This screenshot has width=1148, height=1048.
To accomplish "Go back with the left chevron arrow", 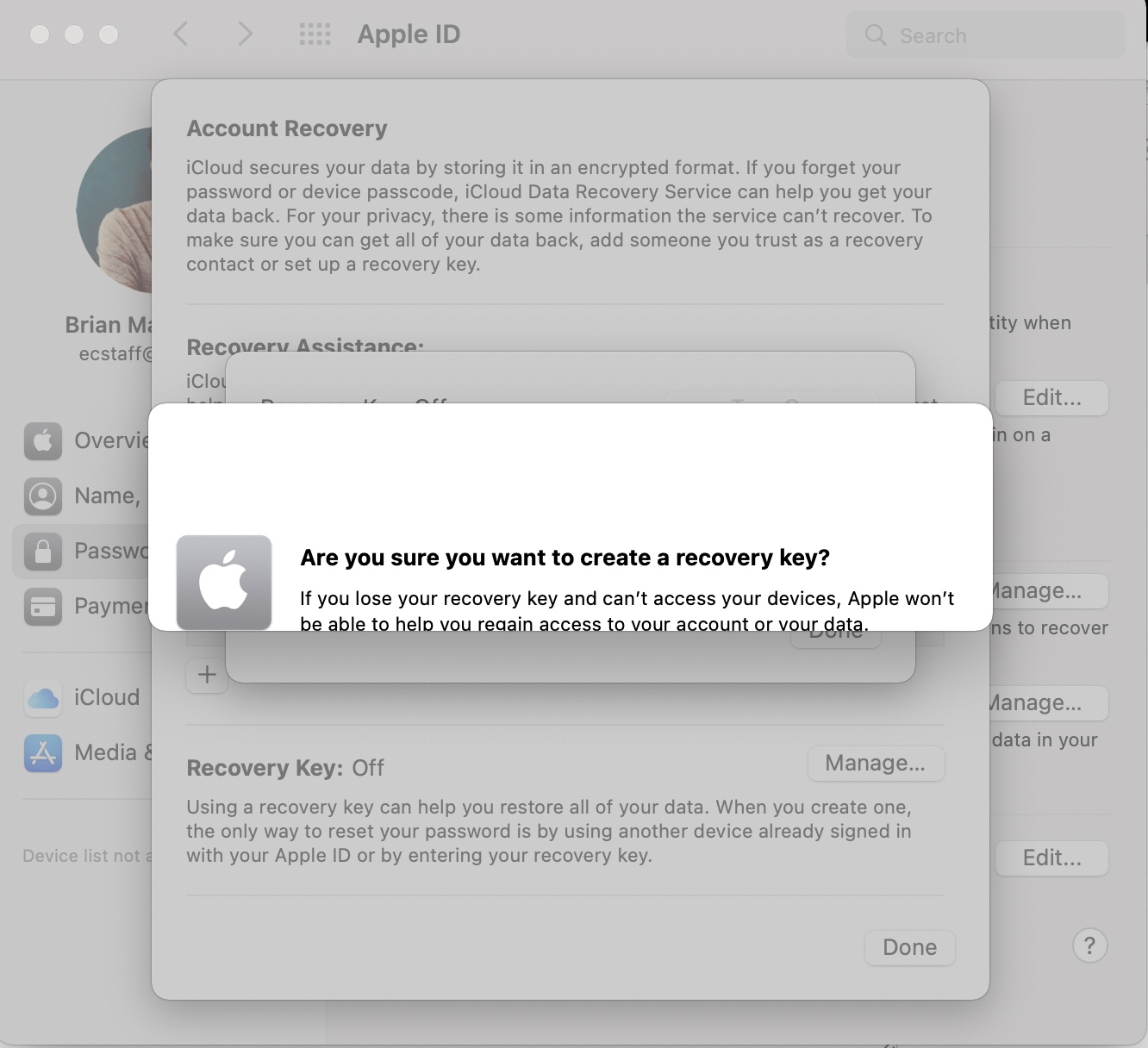I will (x=181, y=34).
